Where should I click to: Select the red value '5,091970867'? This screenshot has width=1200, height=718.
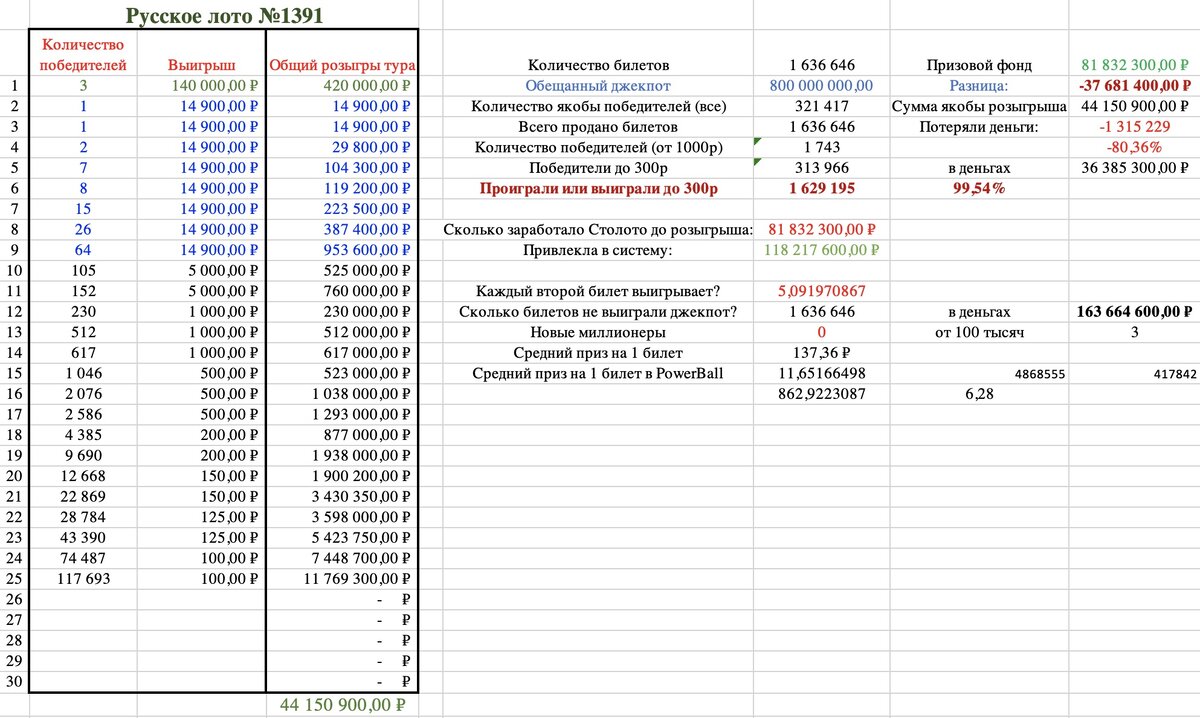(x=821, y=291)
